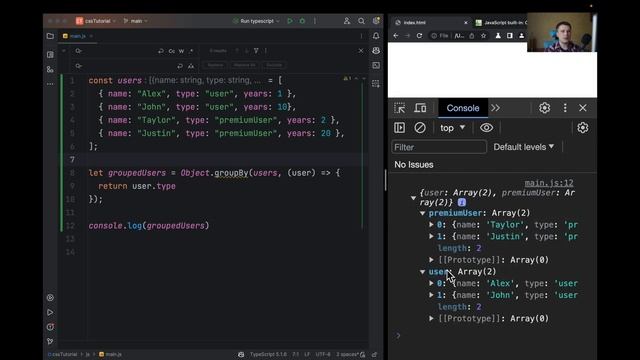The height and width of the screenshot is (360, 640).
Task: Create a live expression with eye icon
Action: (486, 128)
